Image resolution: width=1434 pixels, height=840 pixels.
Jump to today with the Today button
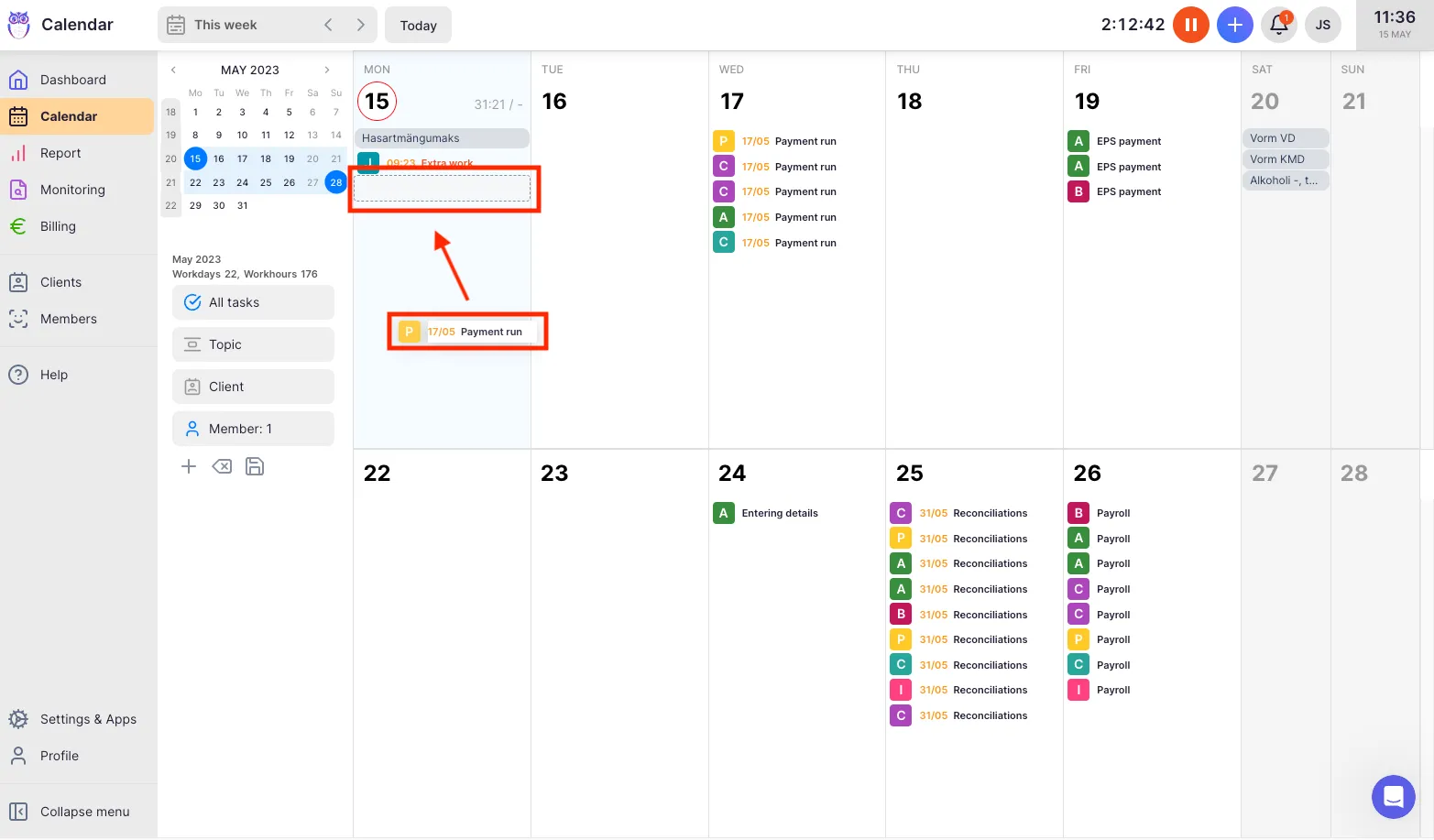[x=418, y=25]
